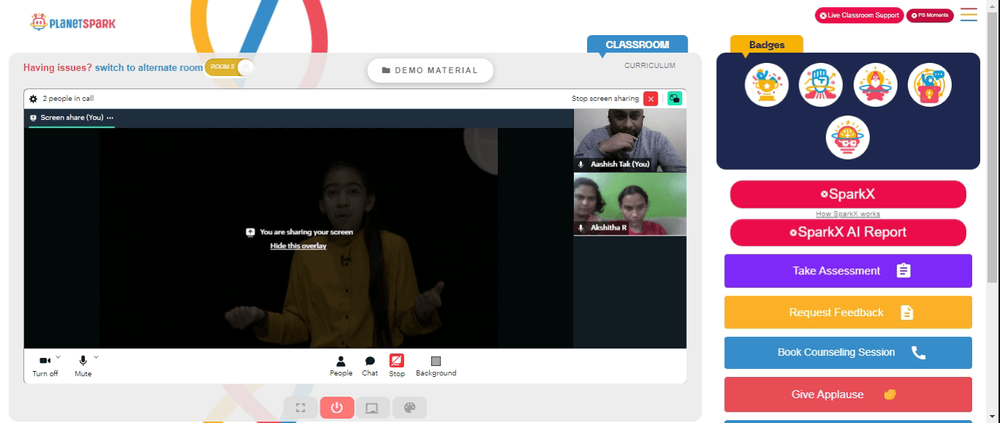Click the PlanetSpark logo
Image resolution: width=1000 pixels, height=423 pixels.
pyautogui.click(x=73, y=23)
